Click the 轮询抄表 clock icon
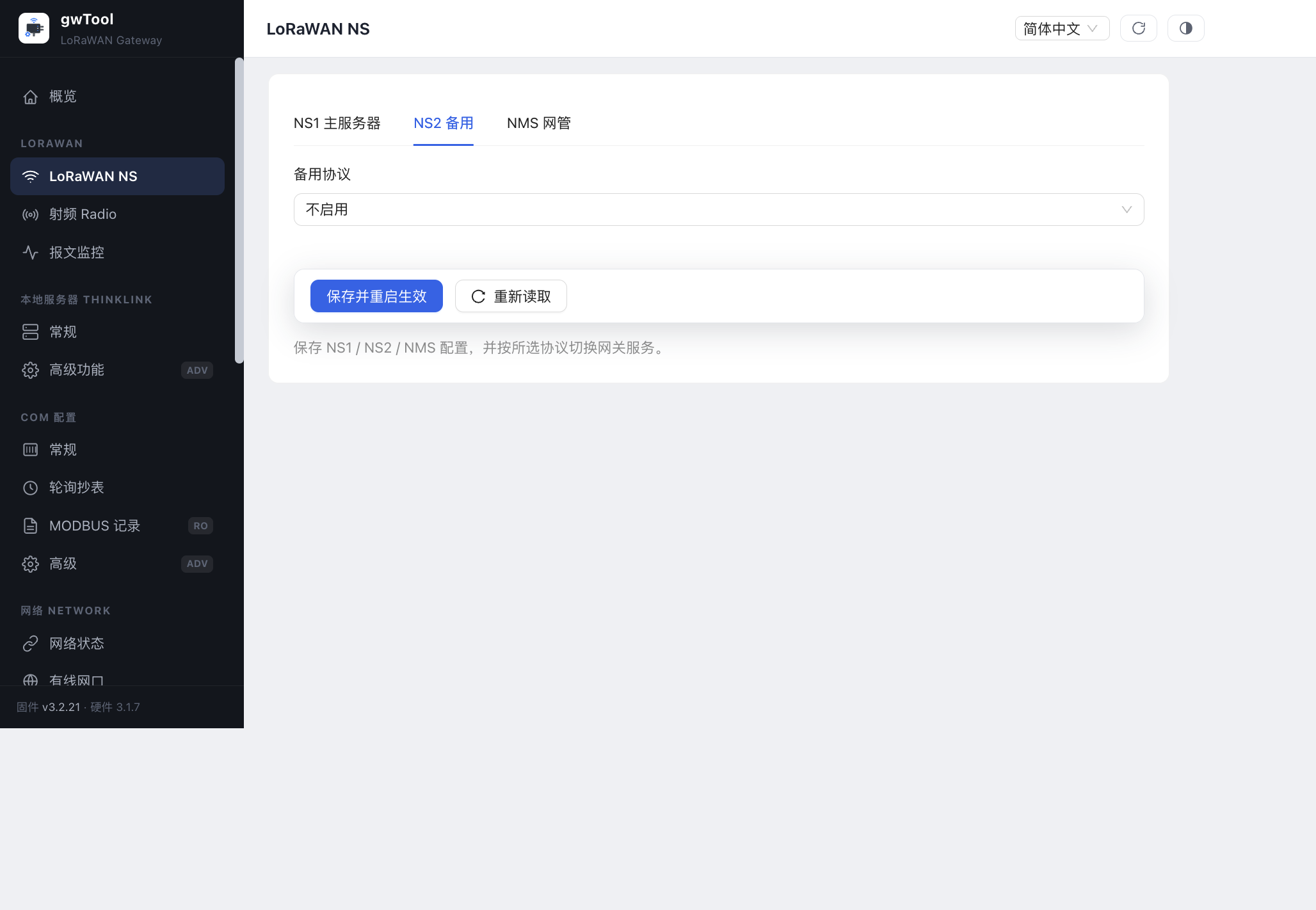The height and width of the screenshot is (910, 1316). coord(30,488)
